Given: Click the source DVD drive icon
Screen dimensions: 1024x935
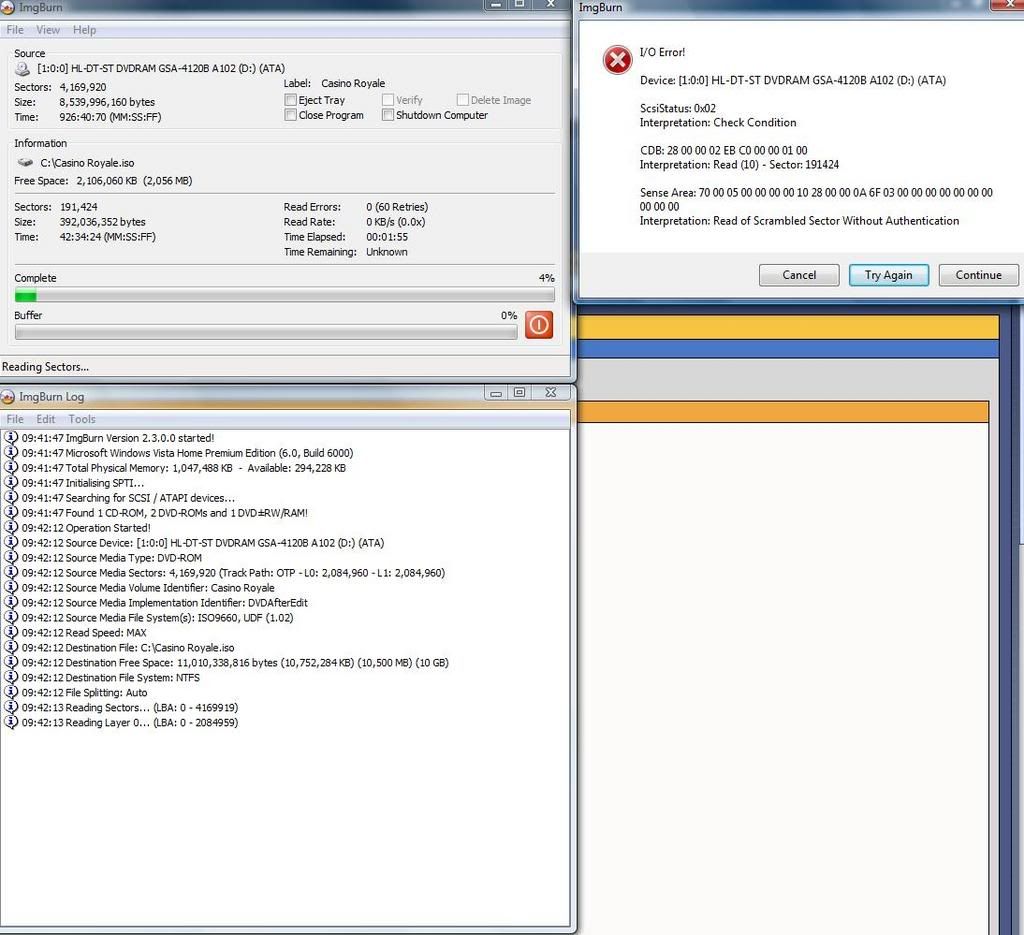Looking at the screenshot, I should click(x=23, y=69).
